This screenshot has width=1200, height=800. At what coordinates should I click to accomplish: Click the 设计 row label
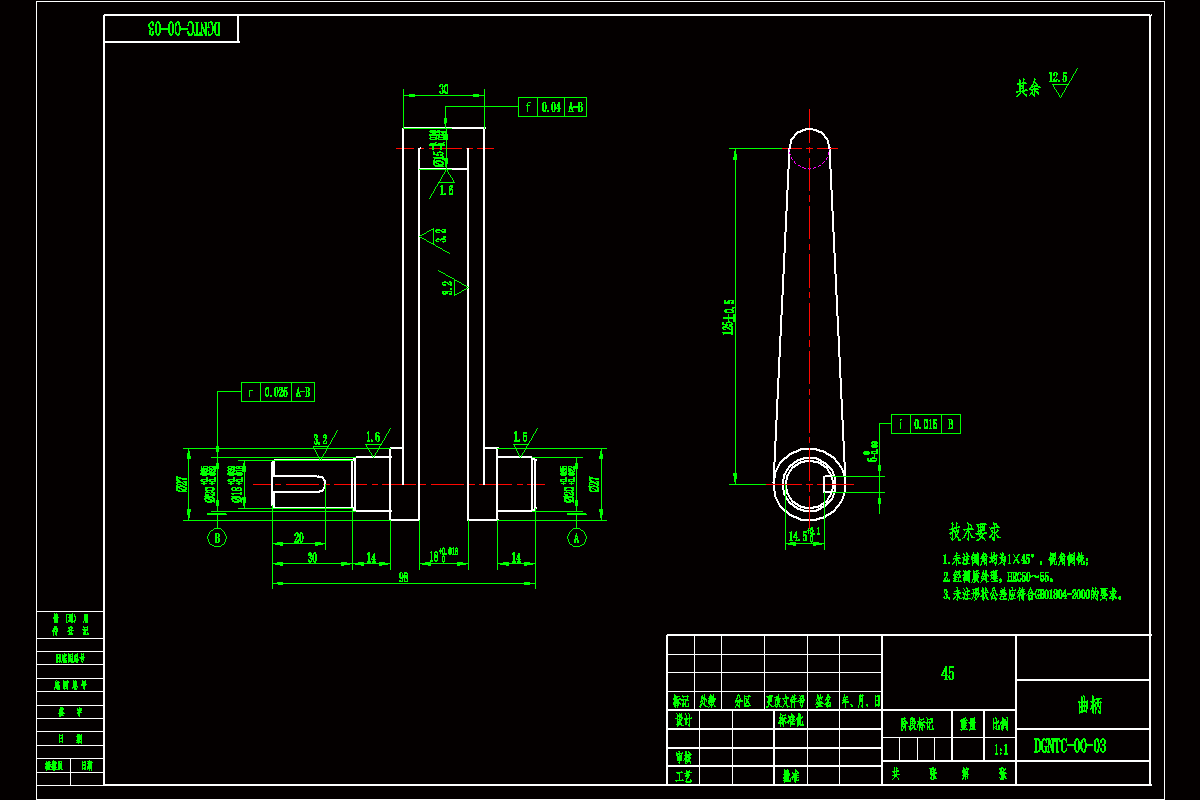coord(682,719)
